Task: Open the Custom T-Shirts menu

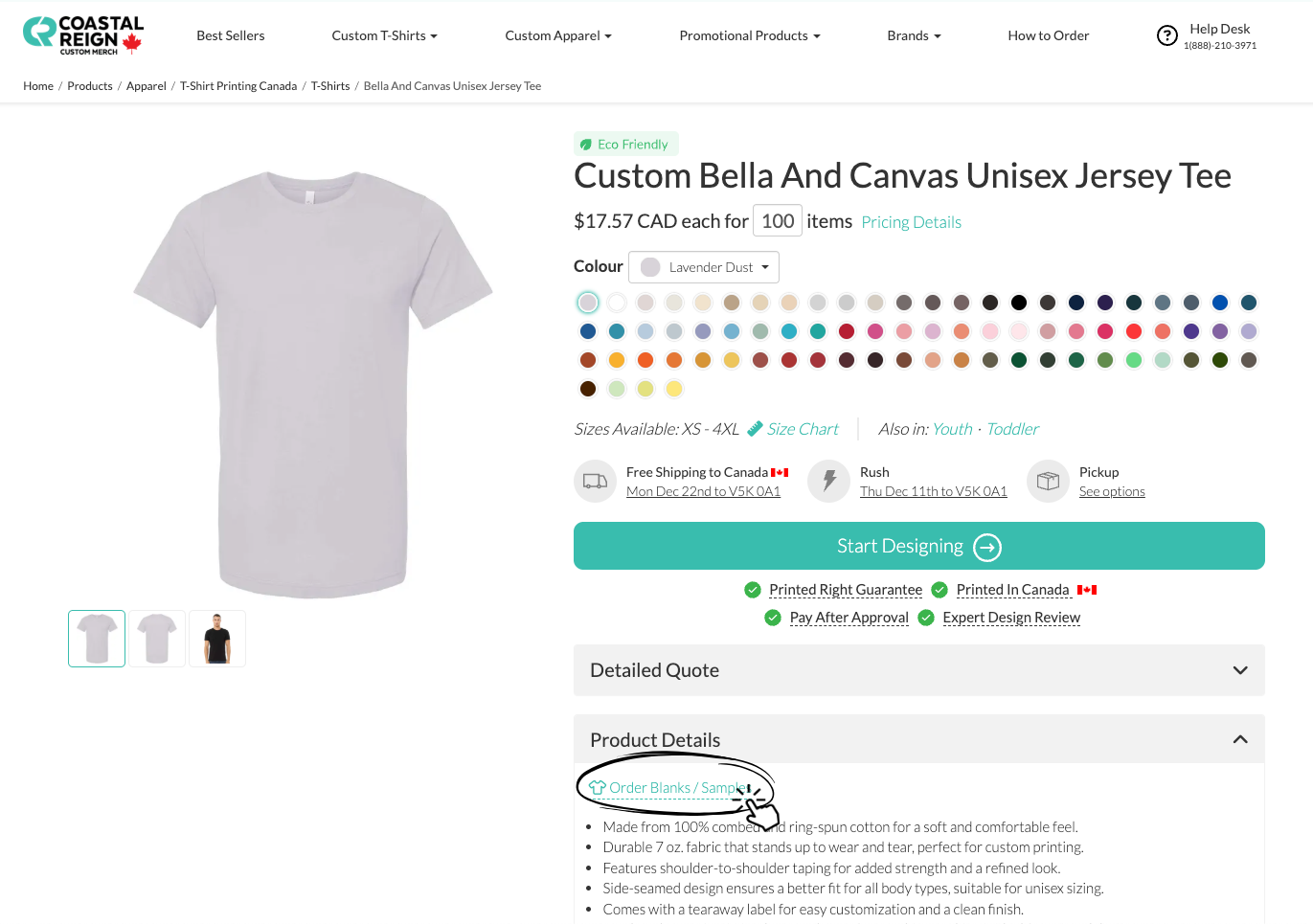Action: (384, 36)
